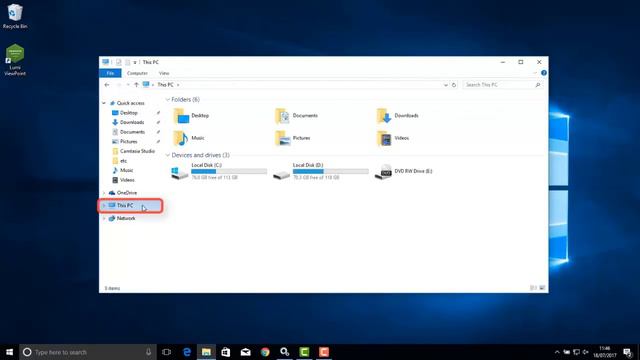
Task: Open File Explorer taskbar icon
Action: click(206, 352)
